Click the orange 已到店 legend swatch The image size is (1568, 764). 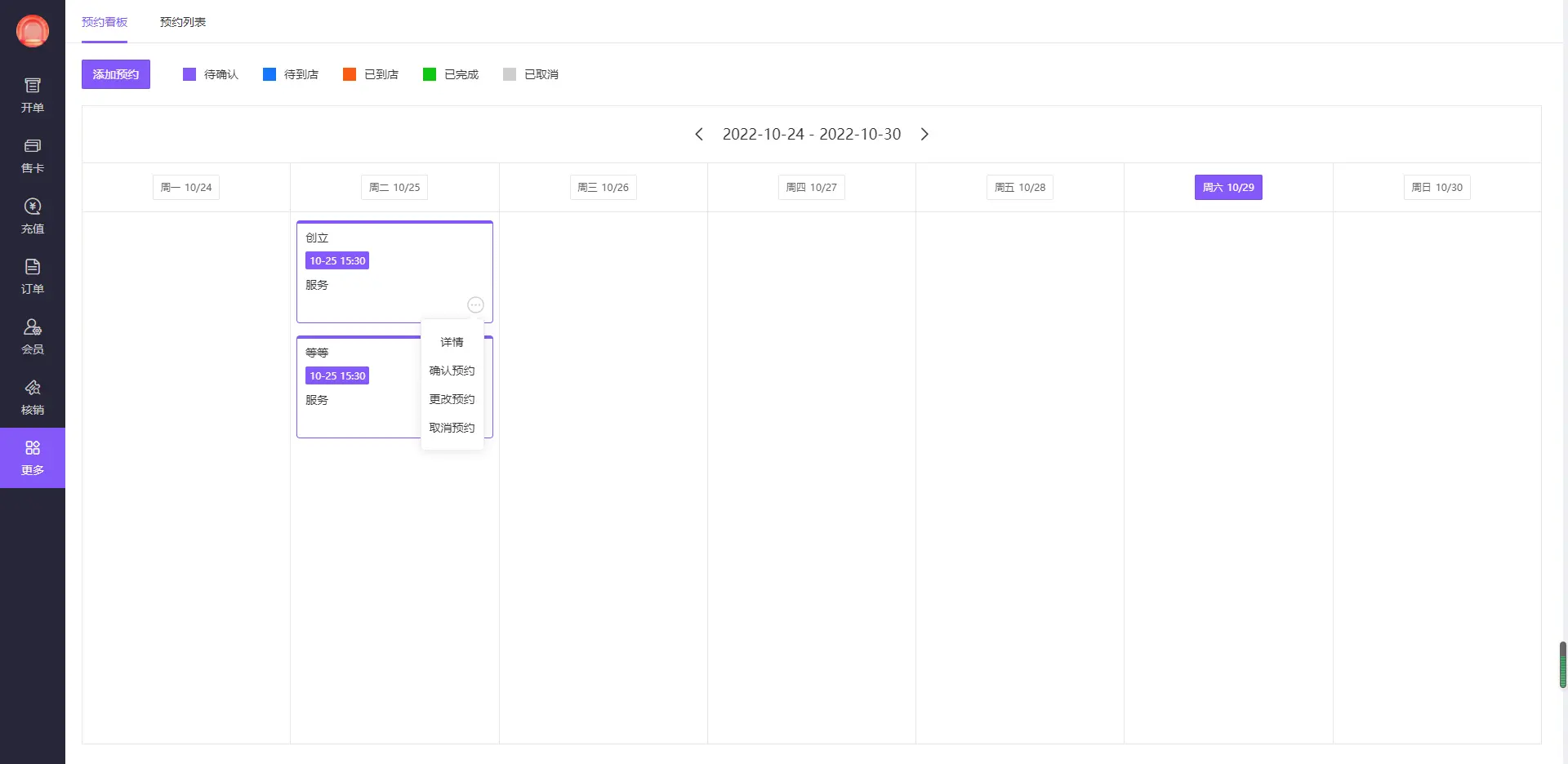[x=350, y=74]
